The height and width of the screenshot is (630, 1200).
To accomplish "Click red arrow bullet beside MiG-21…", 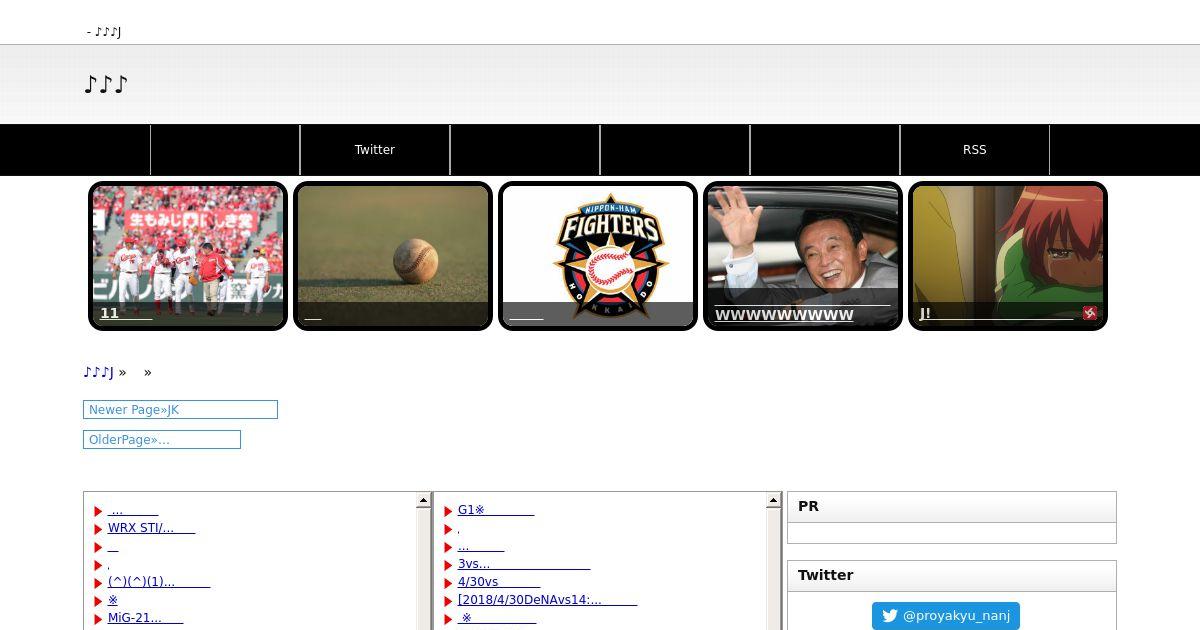I will click(98, 619).
